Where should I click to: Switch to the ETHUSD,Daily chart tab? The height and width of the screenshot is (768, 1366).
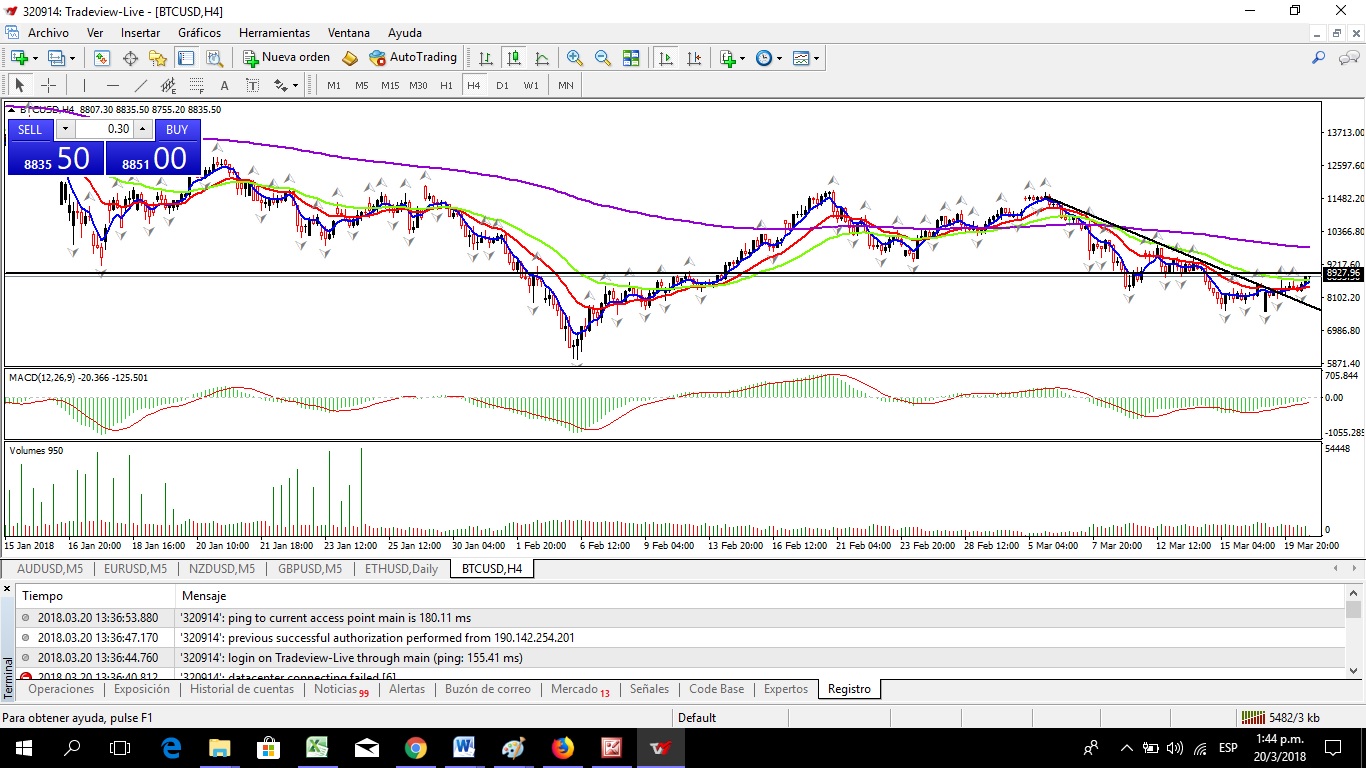(x=401, y=569)
